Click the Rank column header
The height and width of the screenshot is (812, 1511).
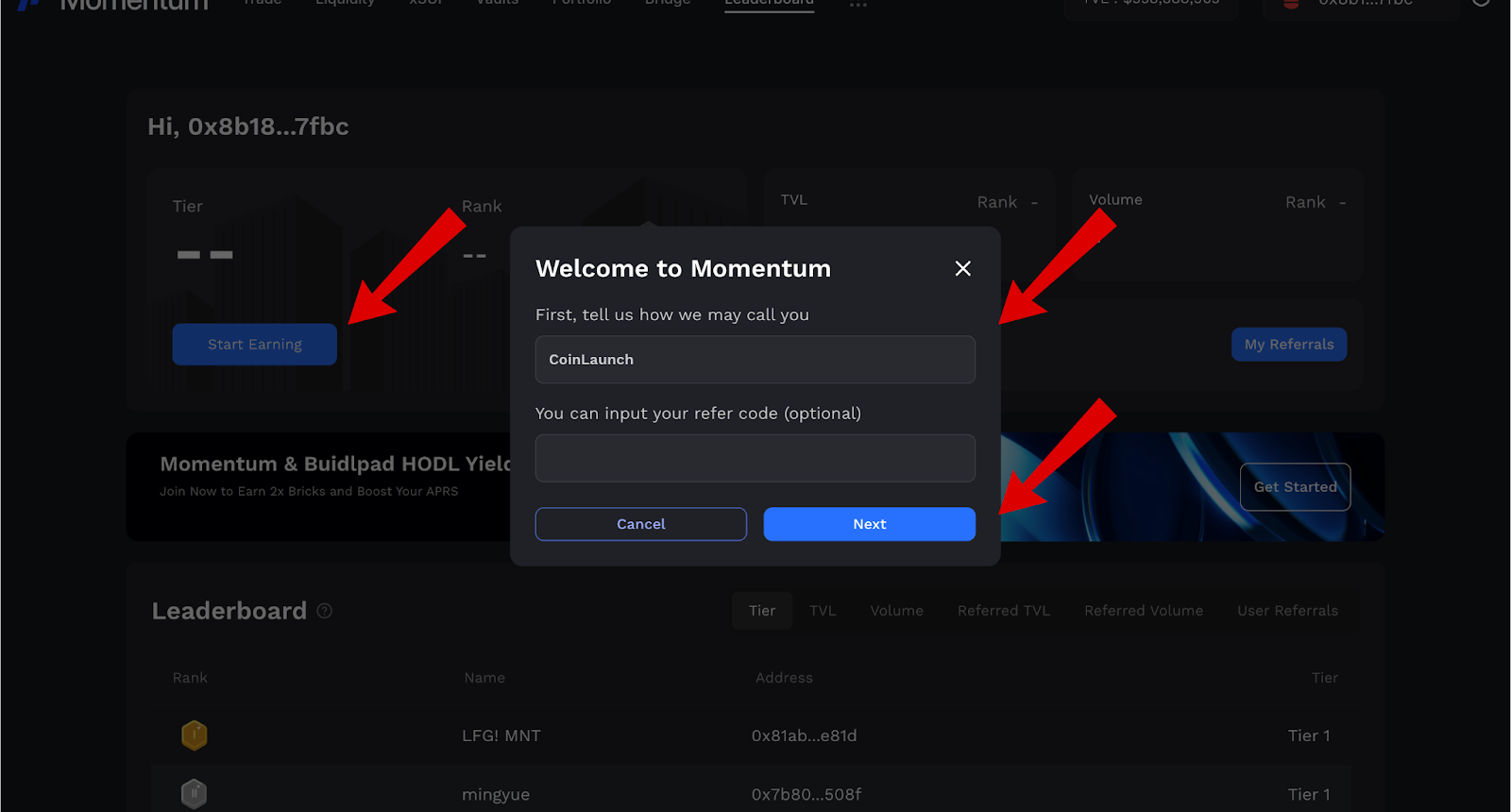tap(190, 678)
